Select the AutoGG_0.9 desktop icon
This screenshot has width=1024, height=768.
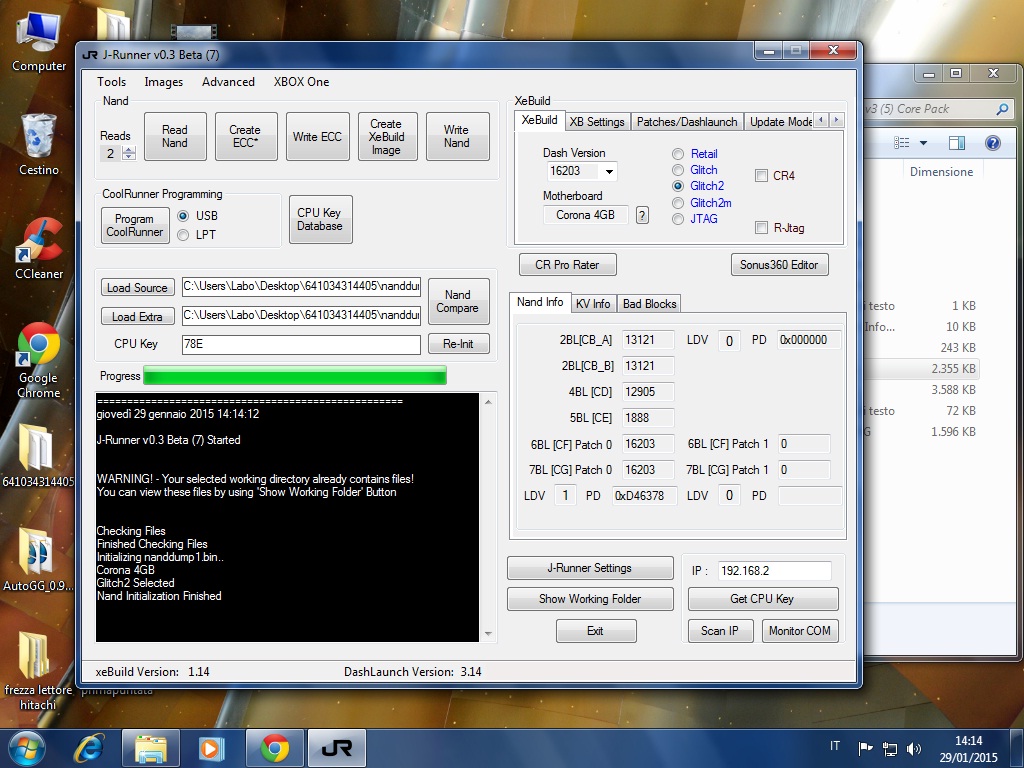click(x=38, y=560)
